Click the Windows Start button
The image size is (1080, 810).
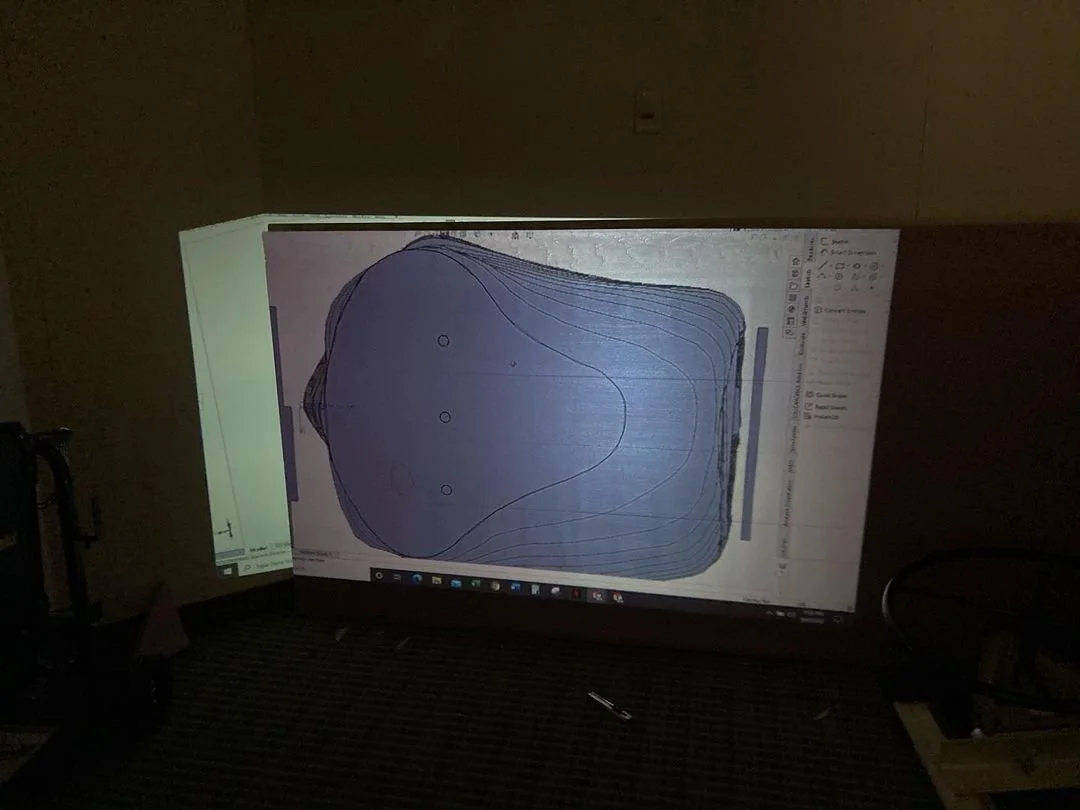tap(228, 570)
